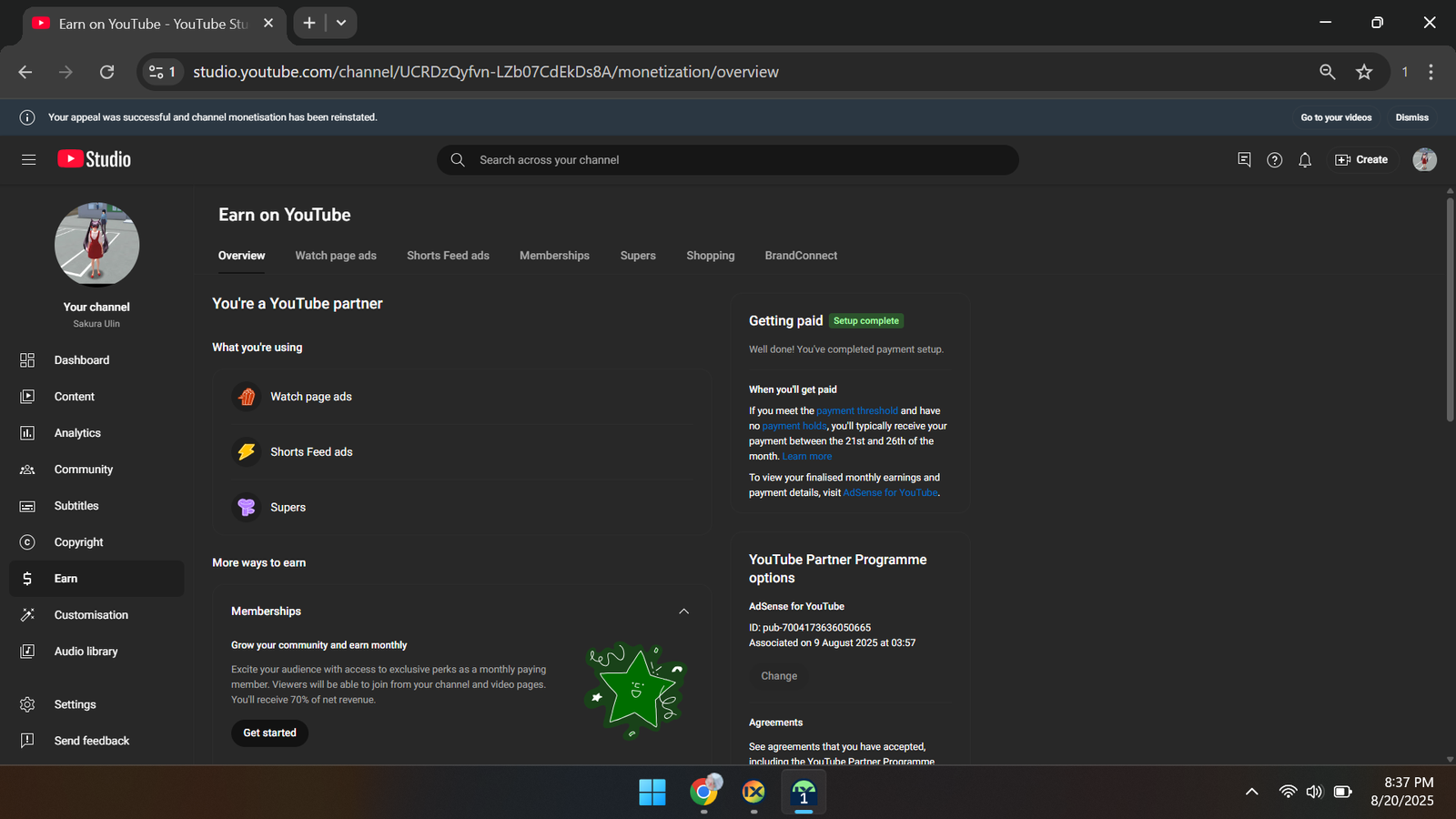Open the Wi-Fi network tray icon
This screenshot has height=819, width=1456.
(x=1288, y=792)
